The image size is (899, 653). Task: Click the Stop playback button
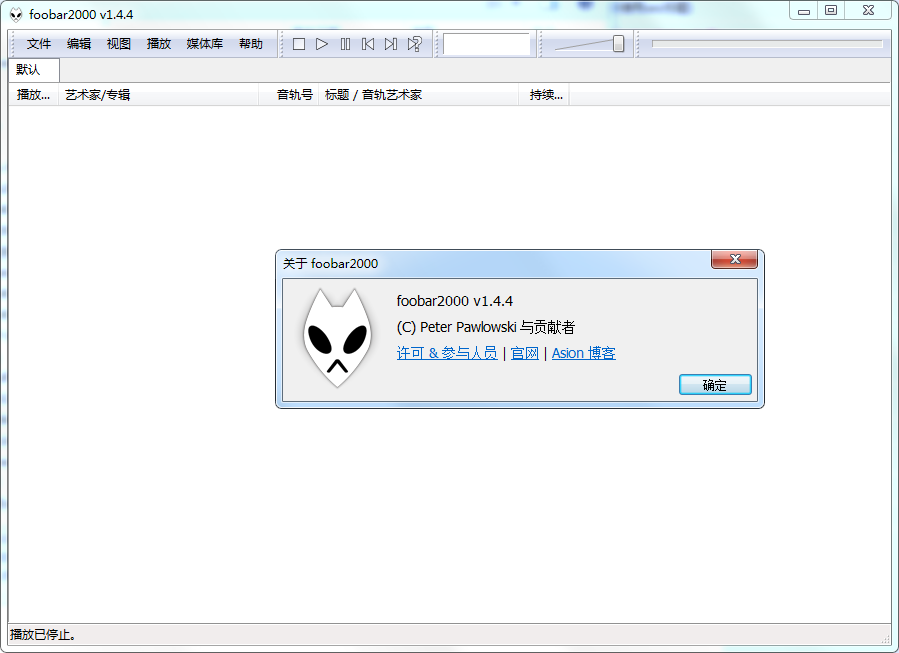click(299, 44)
